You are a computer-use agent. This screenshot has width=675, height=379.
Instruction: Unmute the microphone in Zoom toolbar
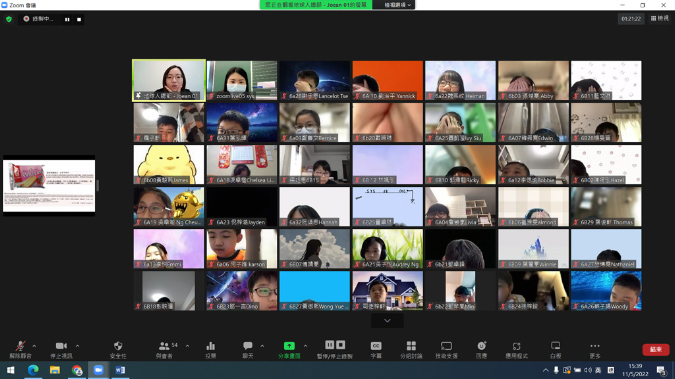(20, 349)
